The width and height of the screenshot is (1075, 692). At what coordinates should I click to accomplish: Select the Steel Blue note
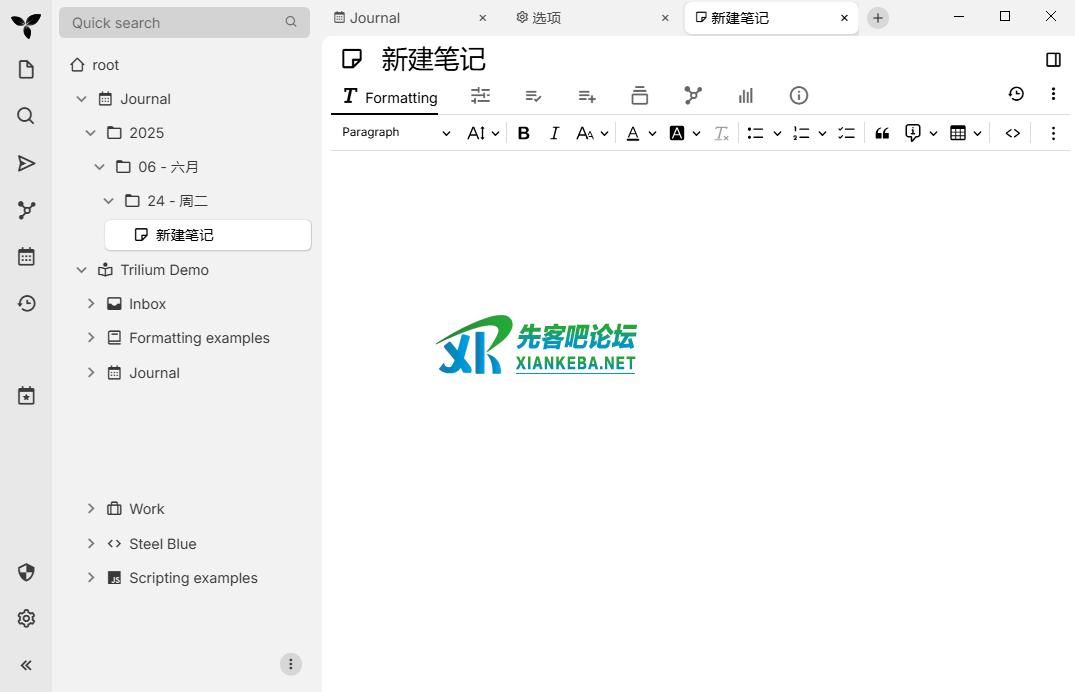click(x=162, y=544)
